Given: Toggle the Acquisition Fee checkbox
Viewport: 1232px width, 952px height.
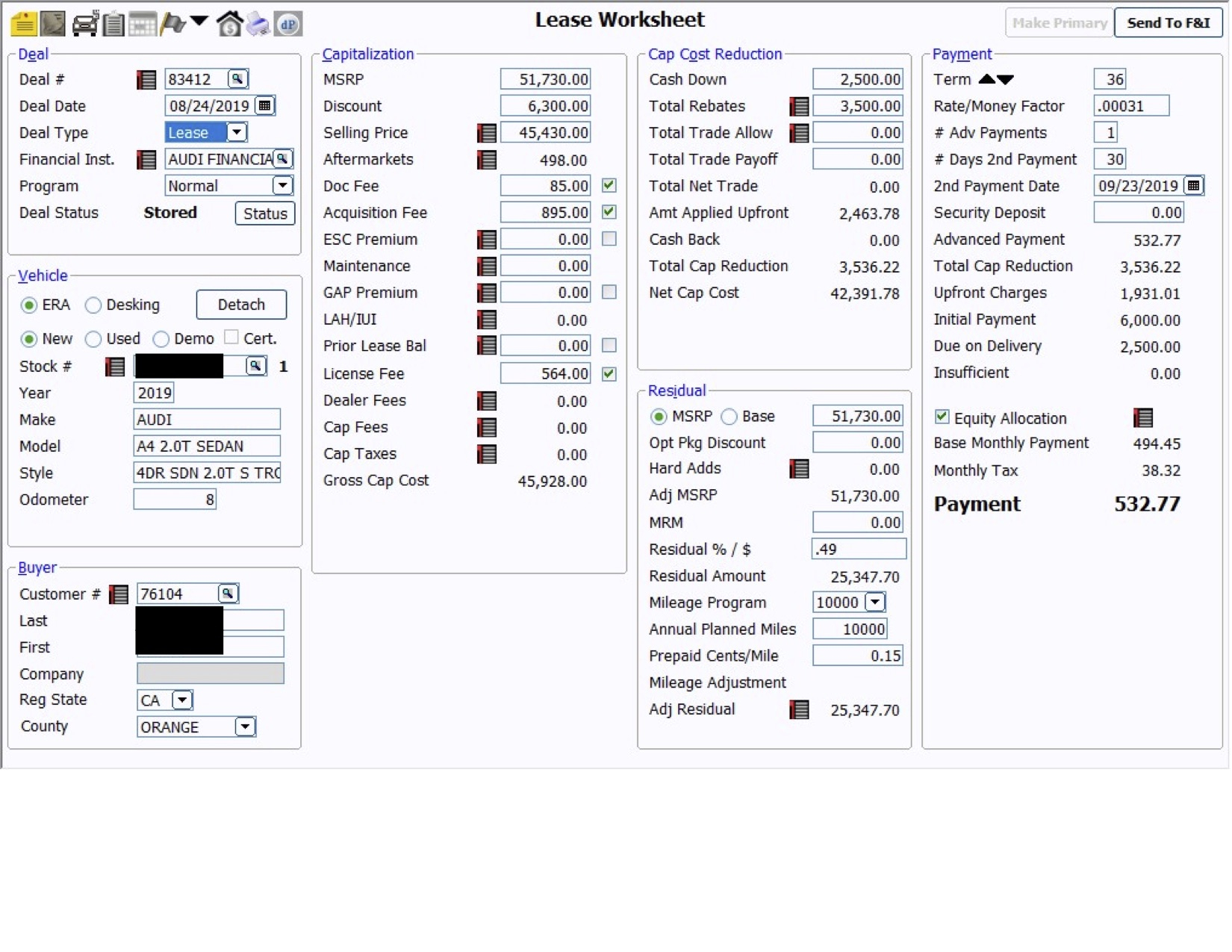Looking at the screenshot, I should (x=609, y=212).
